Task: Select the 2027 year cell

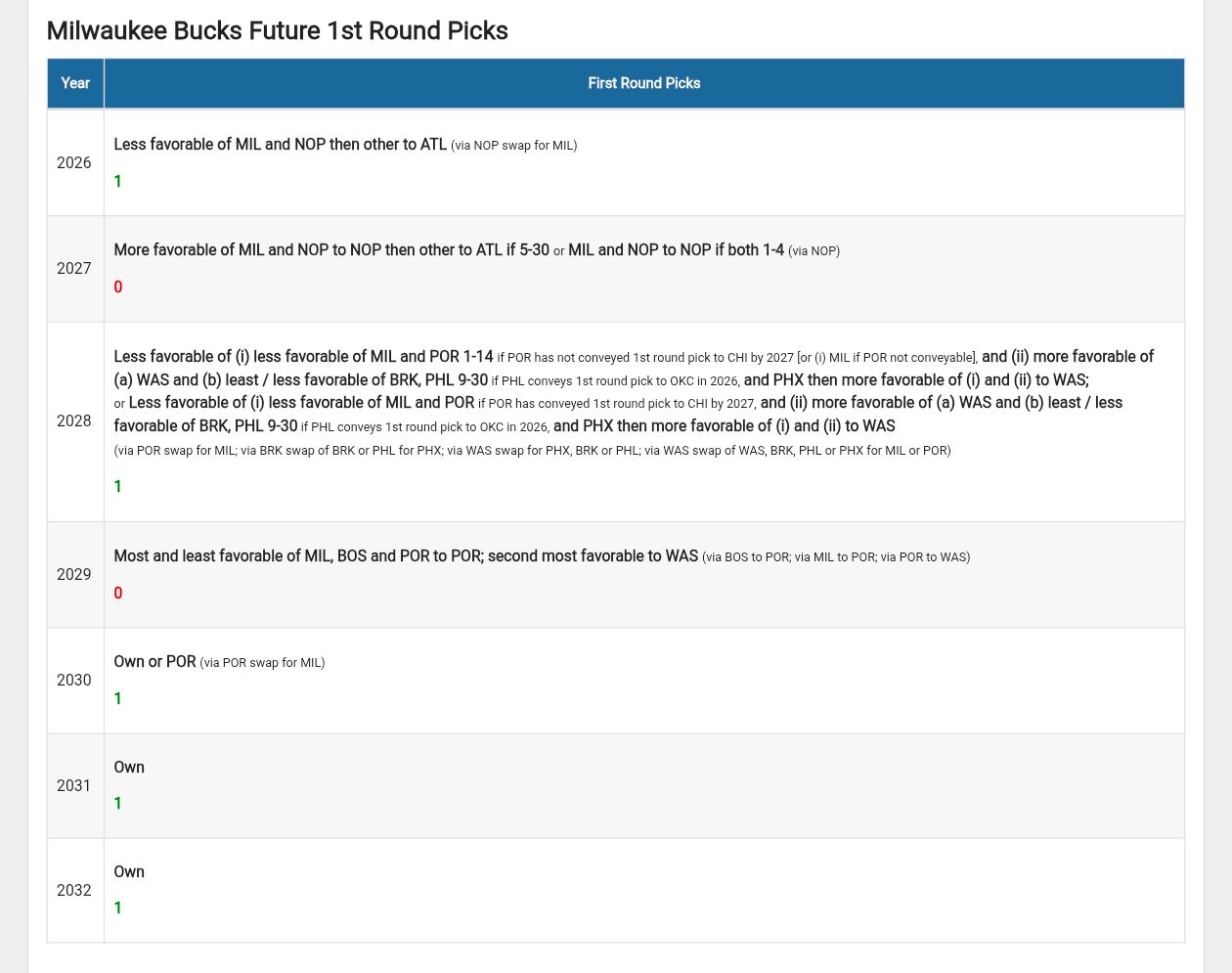Action: [x=74, y=268]
